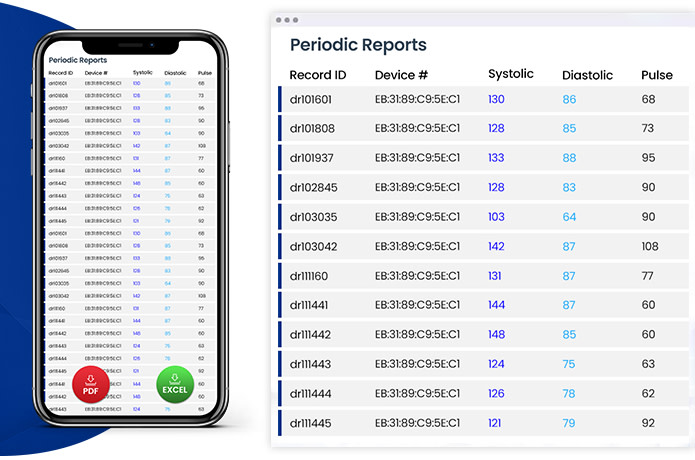Select diastolic value 75 in row dr111443
Viewport: 695px width, 460px height.
(x=569, y=364)
